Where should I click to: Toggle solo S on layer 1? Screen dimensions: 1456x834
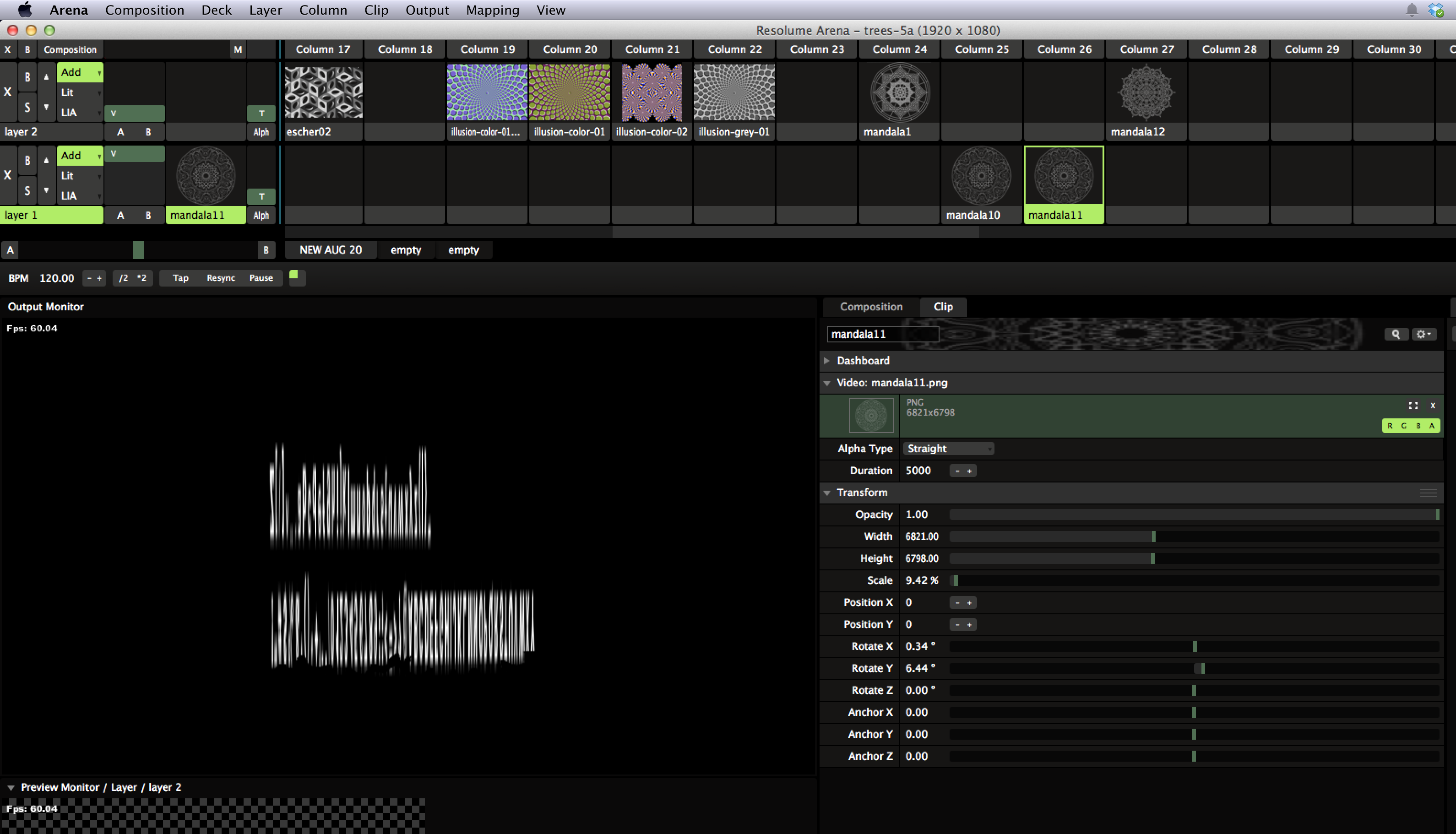click(x=27, y=190)
